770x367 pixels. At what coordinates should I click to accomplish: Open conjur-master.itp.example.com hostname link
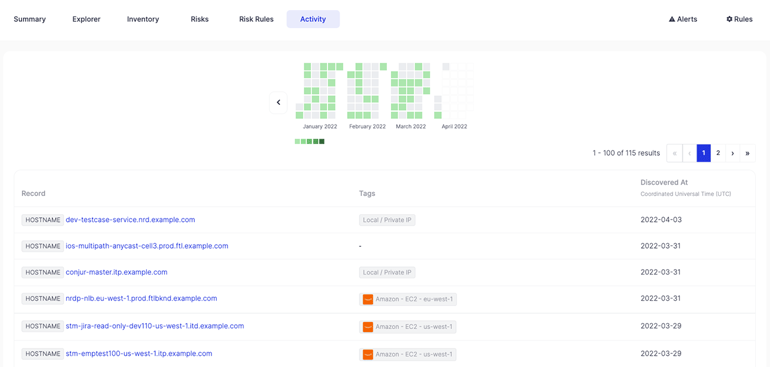coord(116,272)
